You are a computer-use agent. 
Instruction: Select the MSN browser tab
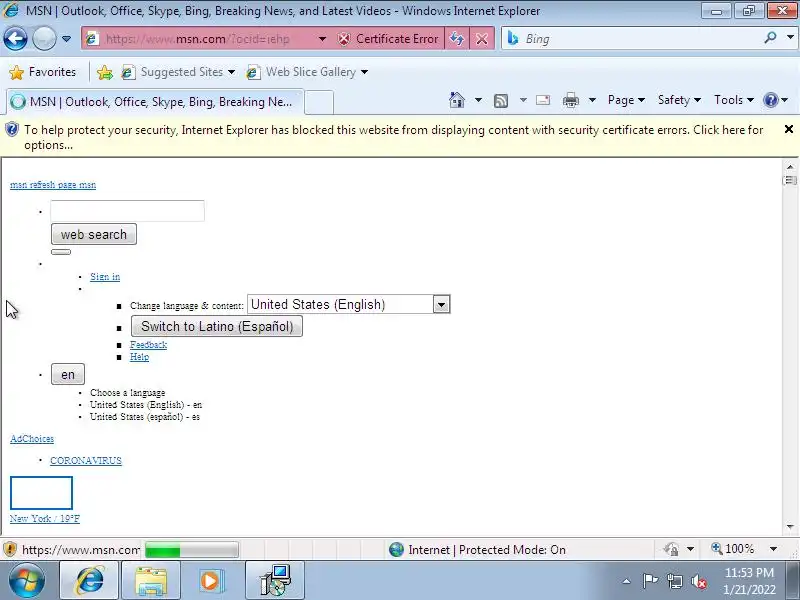[155, 102]
